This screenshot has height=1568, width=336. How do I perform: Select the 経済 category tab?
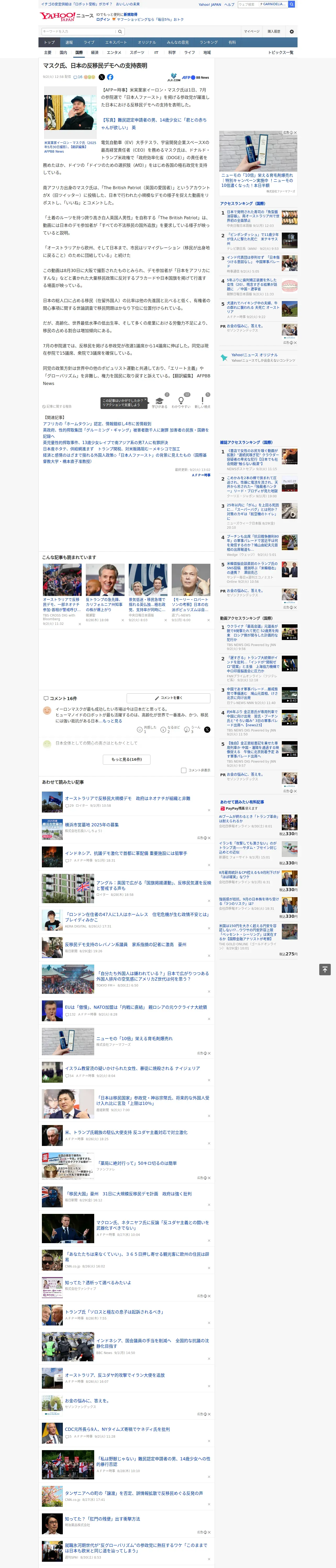point(94,52)
